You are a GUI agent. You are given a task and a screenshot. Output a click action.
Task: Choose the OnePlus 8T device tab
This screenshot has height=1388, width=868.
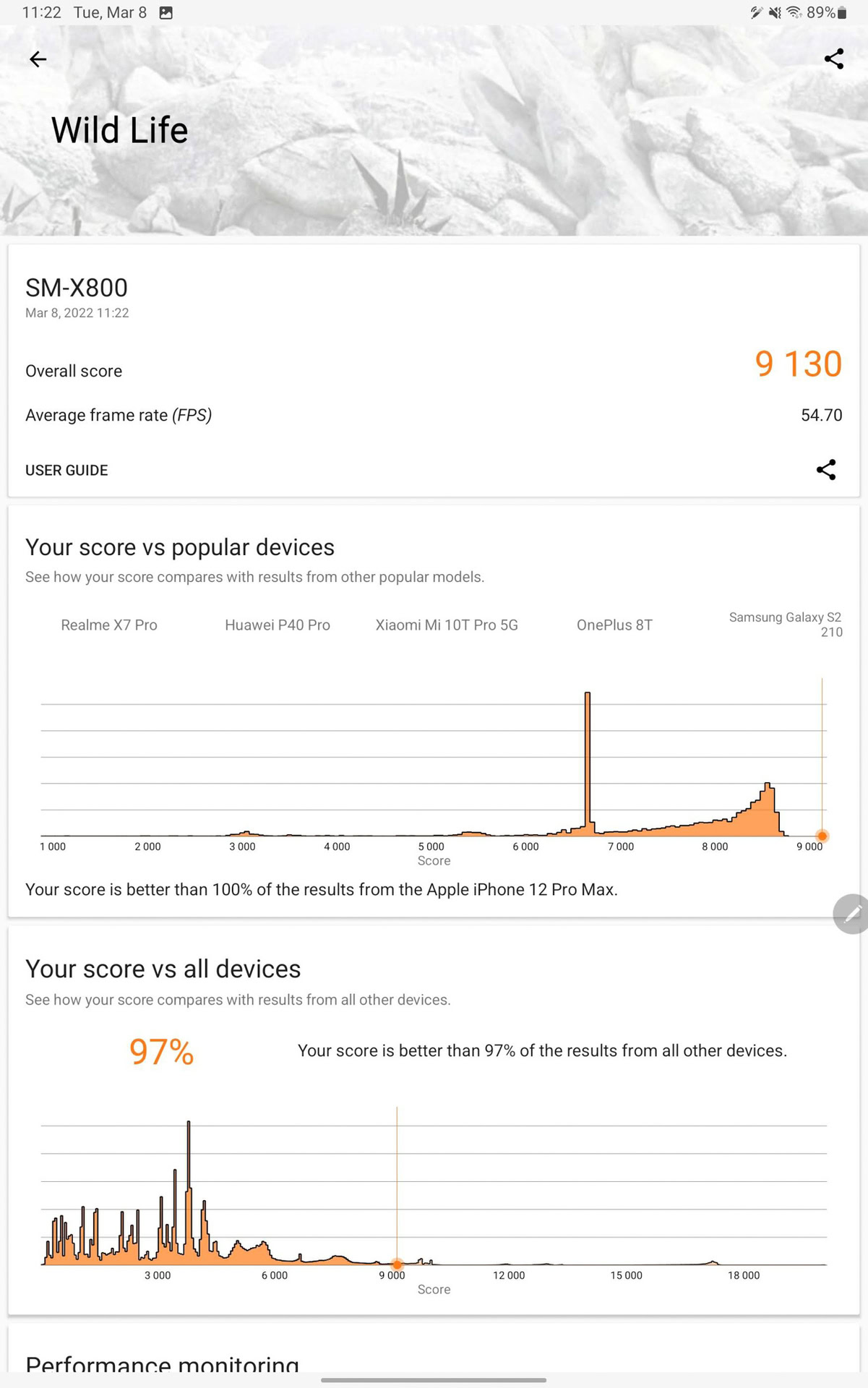614,625
